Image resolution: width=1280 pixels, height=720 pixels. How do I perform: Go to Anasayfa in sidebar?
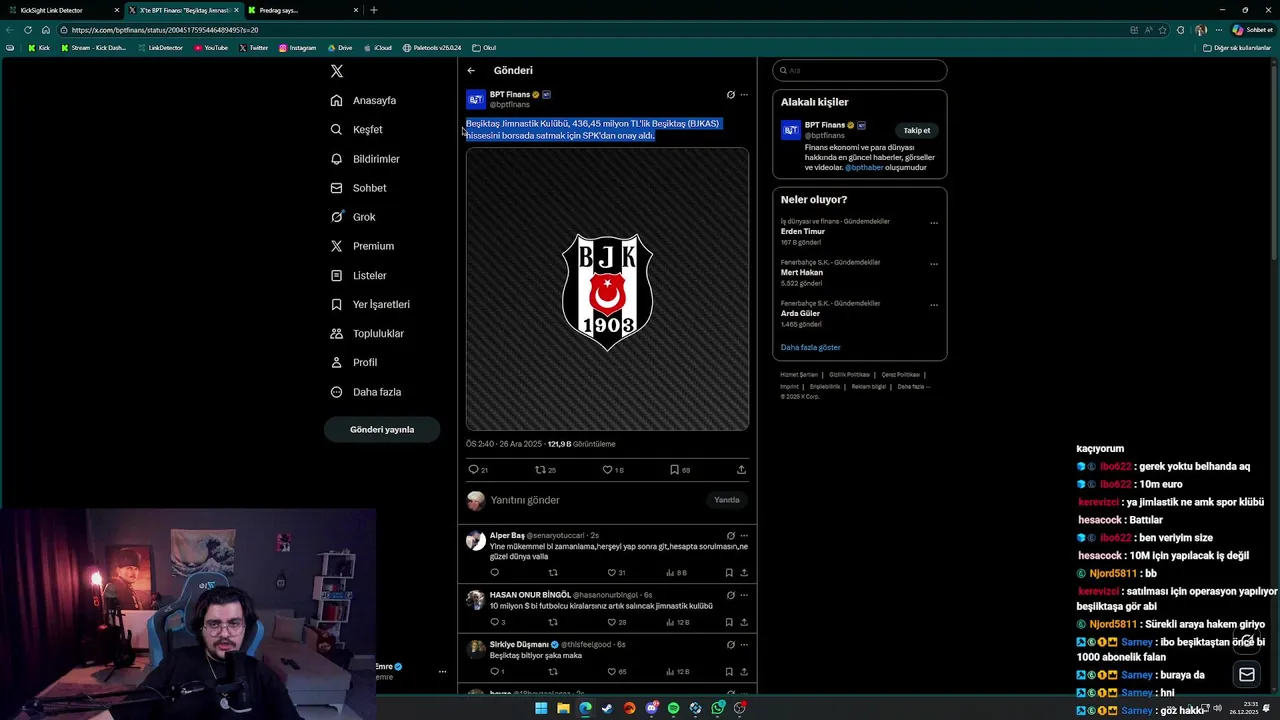click(364, 101)
